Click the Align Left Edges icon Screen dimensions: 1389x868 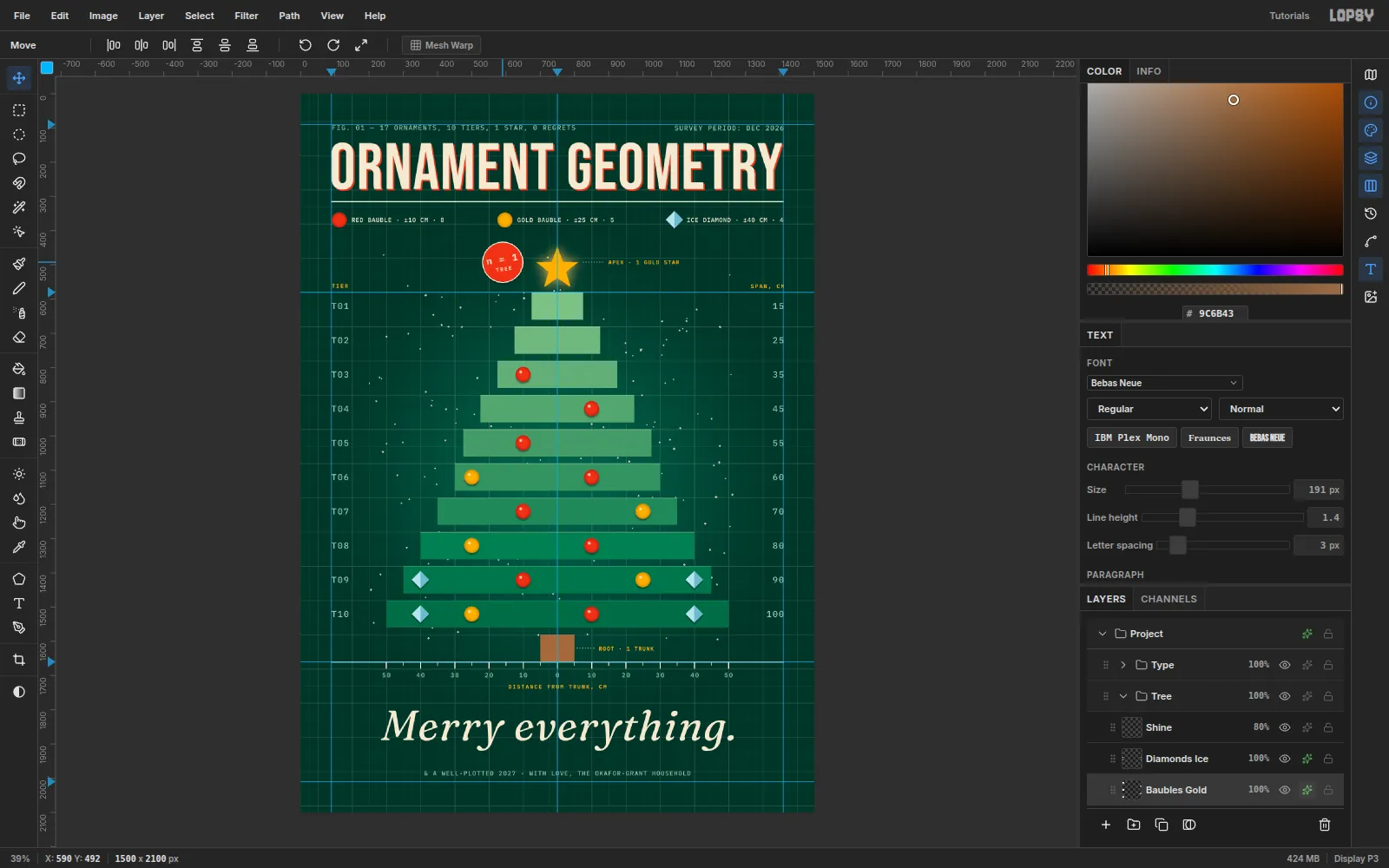[x=114, y=45]
